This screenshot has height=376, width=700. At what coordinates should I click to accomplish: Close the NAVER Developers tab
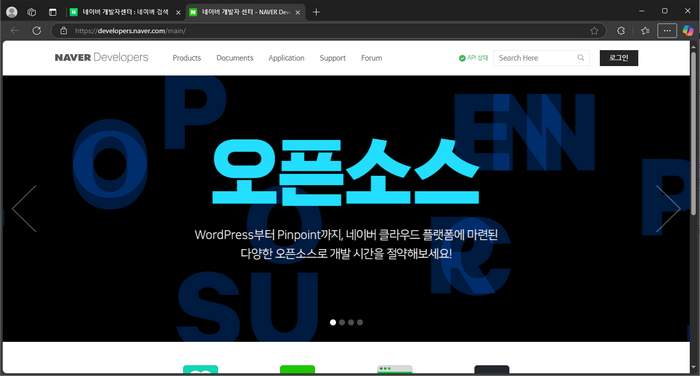pos(298,13)
